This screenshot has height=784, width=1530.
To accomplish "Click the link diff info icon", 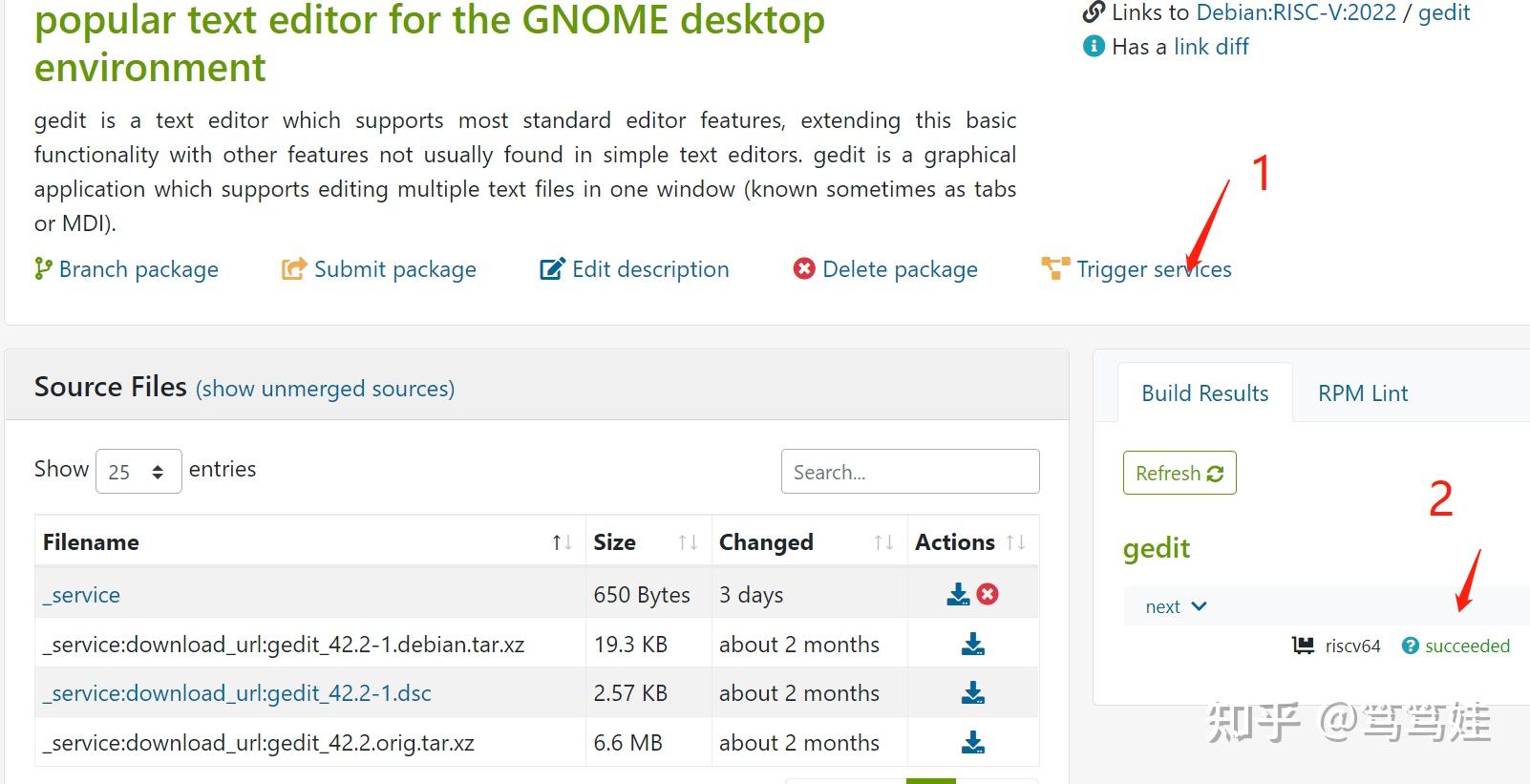I will (1094, 46).
